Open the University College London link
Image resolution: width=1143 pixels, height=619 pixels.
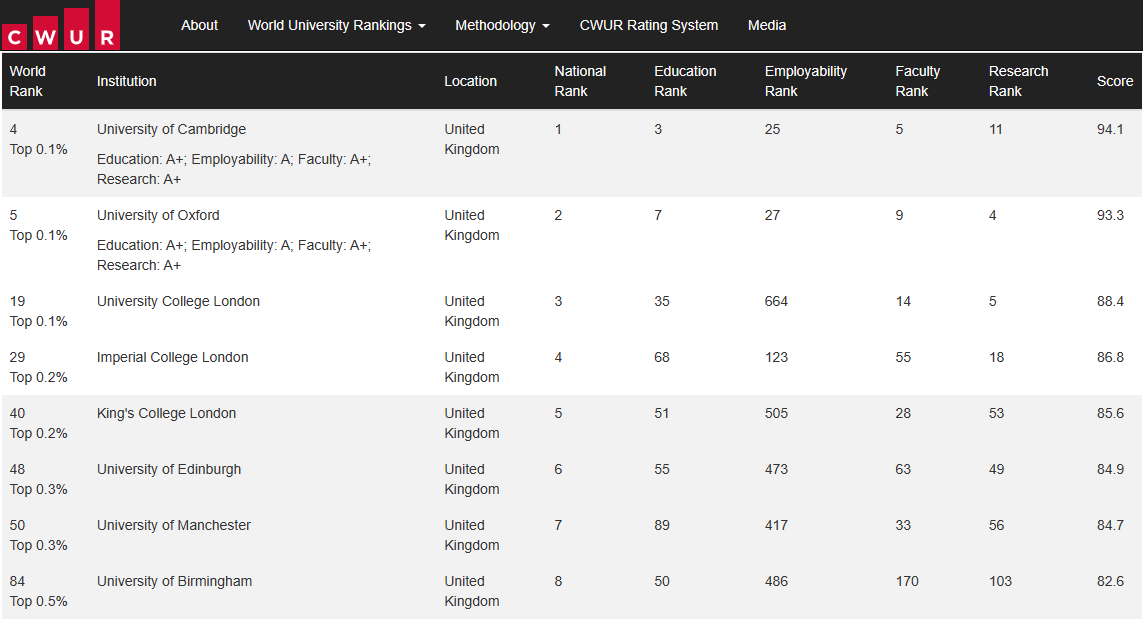(178, 301)
